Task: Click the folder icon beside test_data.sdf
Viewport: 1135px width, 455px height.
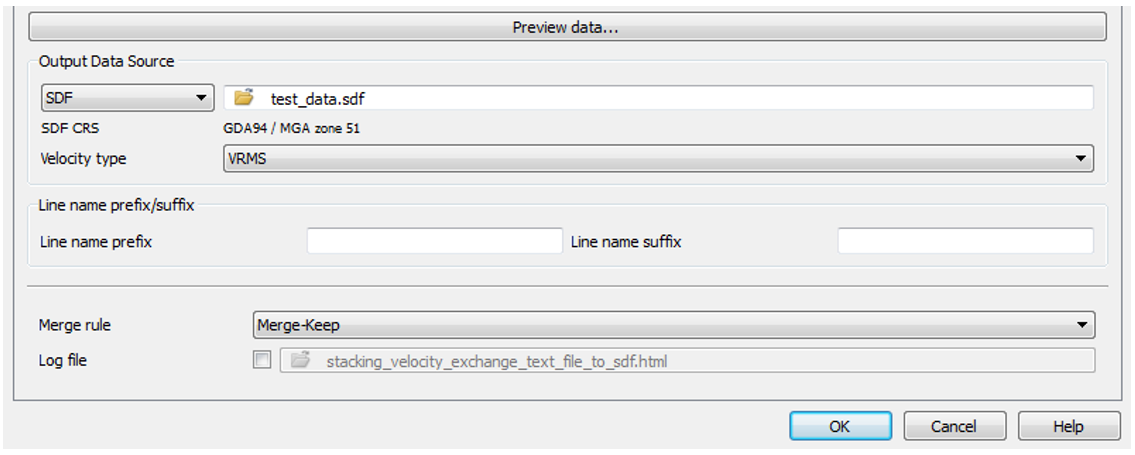Action: [243, 98]
